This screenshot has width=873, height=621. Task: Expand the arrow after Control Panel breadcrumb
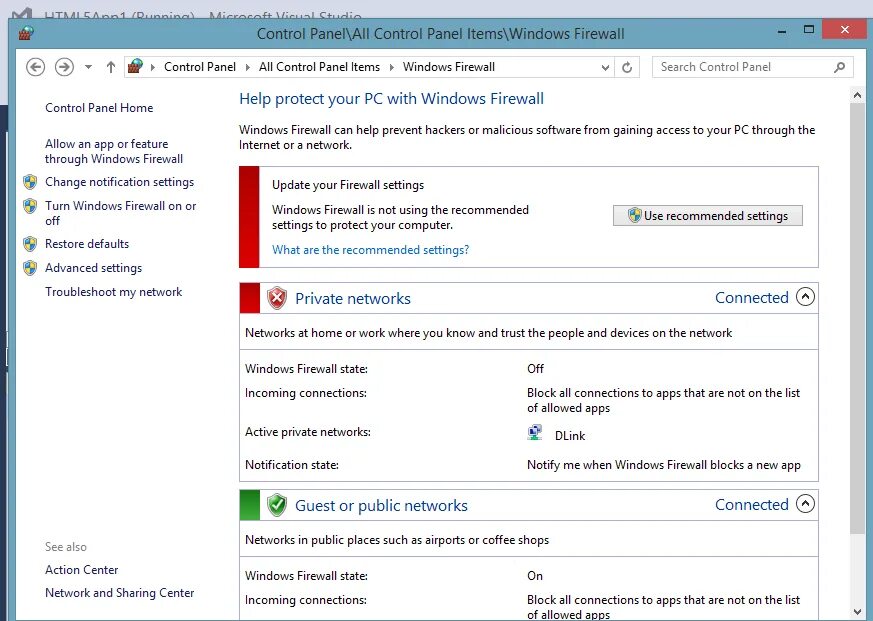[x=247, y=67]
